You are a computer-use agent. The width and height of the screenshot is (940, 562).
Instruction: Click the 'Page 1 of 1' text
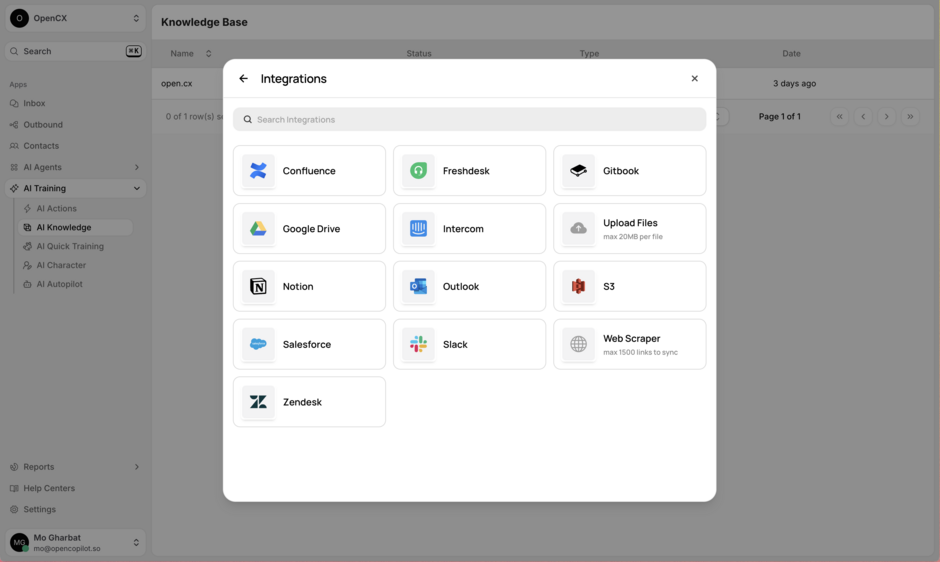click(779, 116)
